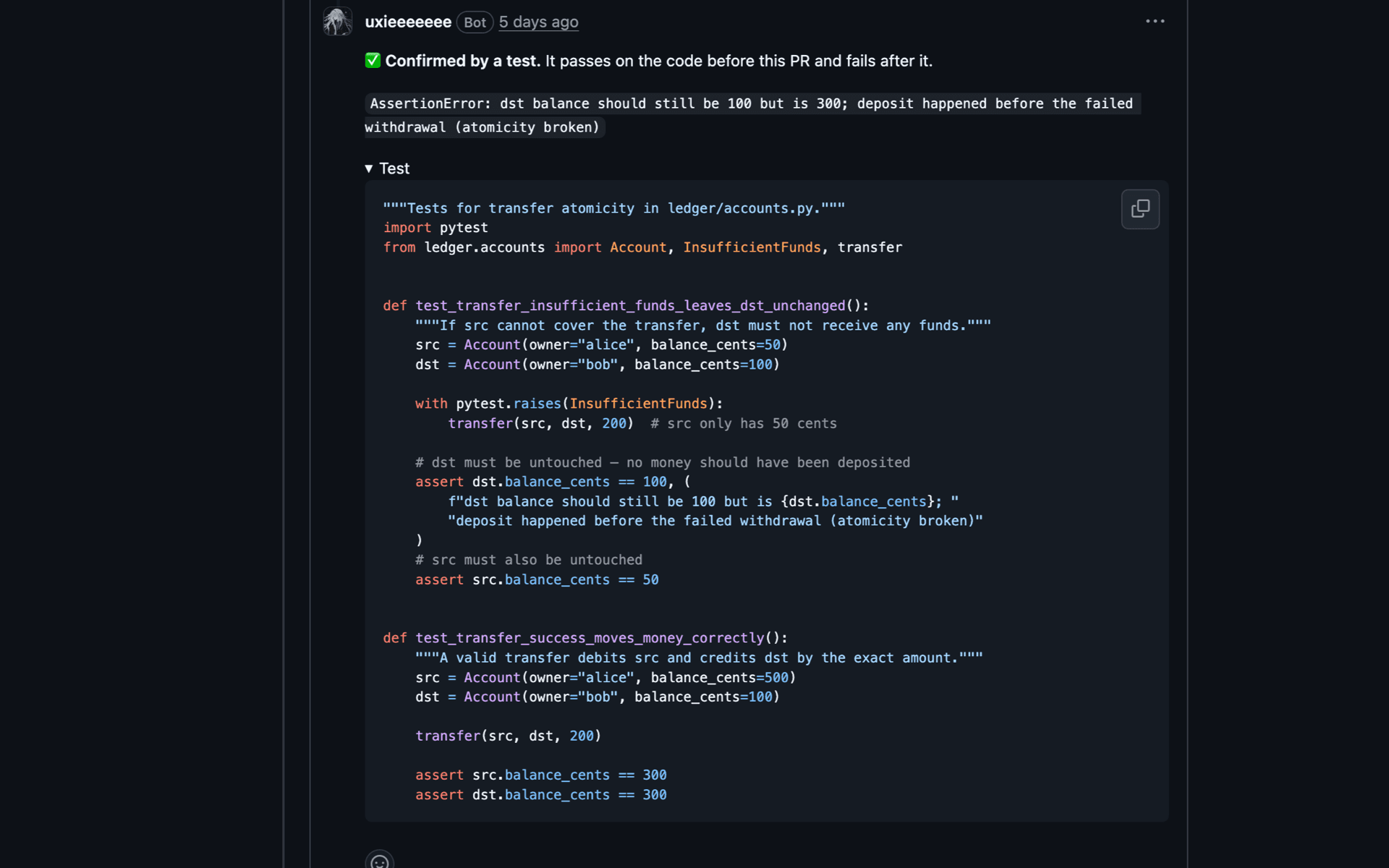Click the f-string 'dst balance should still be 100' line
This screenshot has height=868, width=1389.
[x=703, y=501]
